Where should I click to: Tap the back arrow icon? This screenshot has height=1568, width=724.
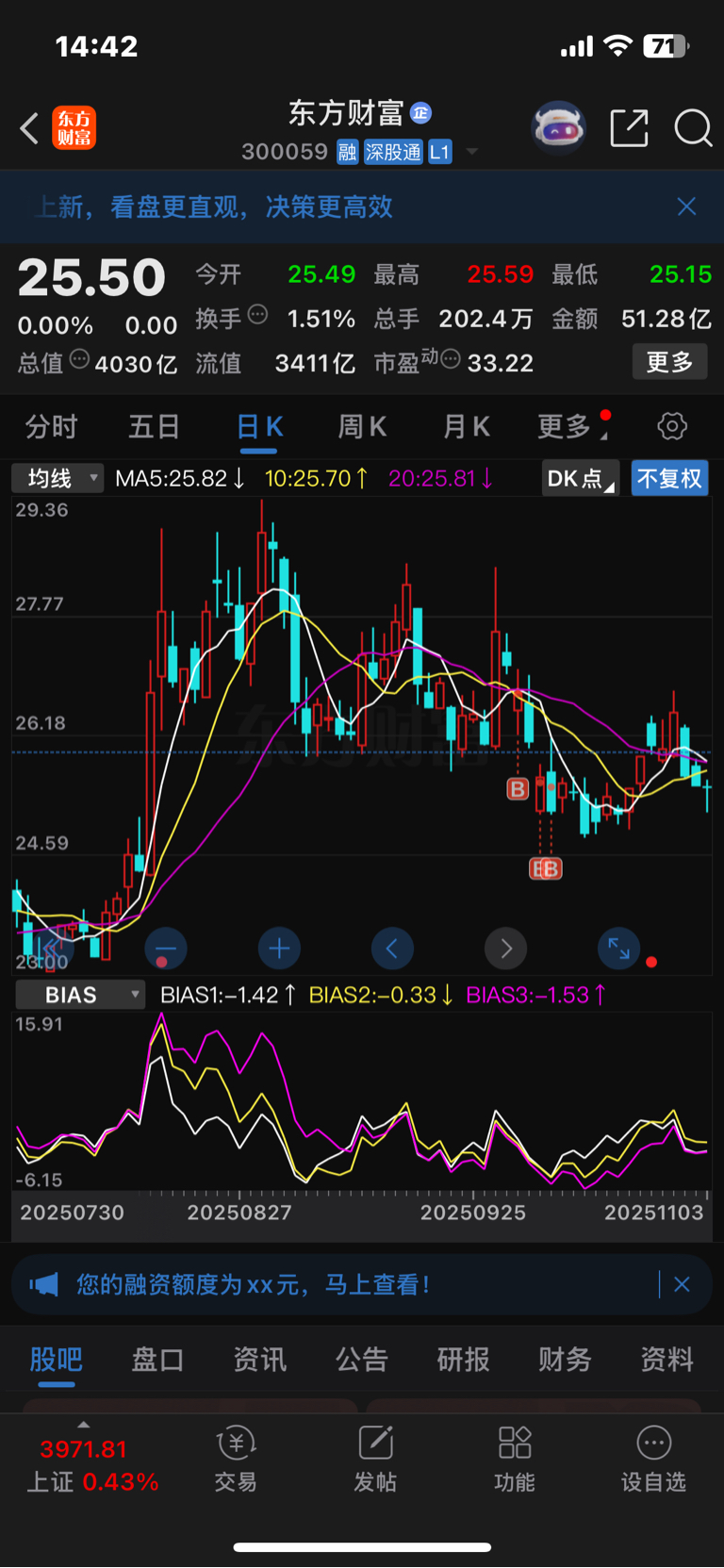coord(29,128)
